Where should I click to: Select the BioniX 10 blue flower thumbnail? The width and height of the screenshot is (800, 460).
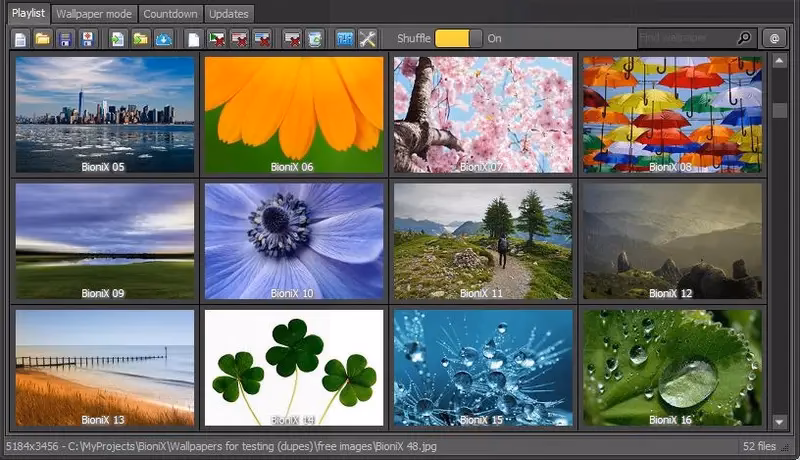[294, 241]
